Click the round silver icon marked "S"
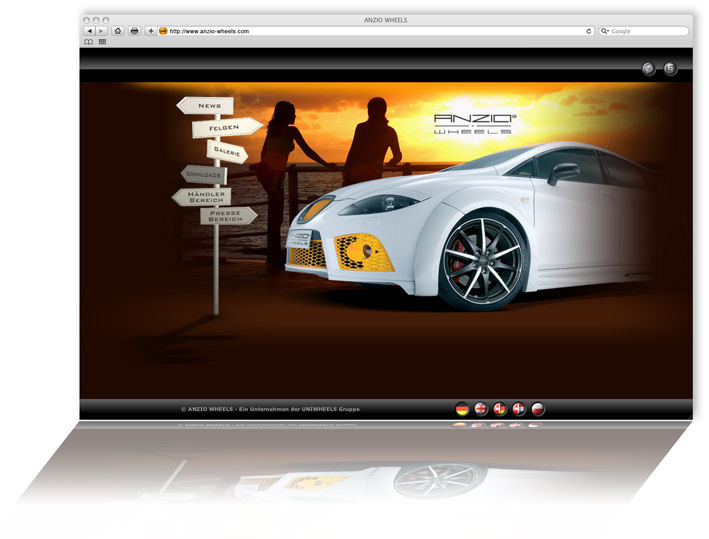Image resolution: width=709 pixels, height=539 pixels. tap(670, 69)
